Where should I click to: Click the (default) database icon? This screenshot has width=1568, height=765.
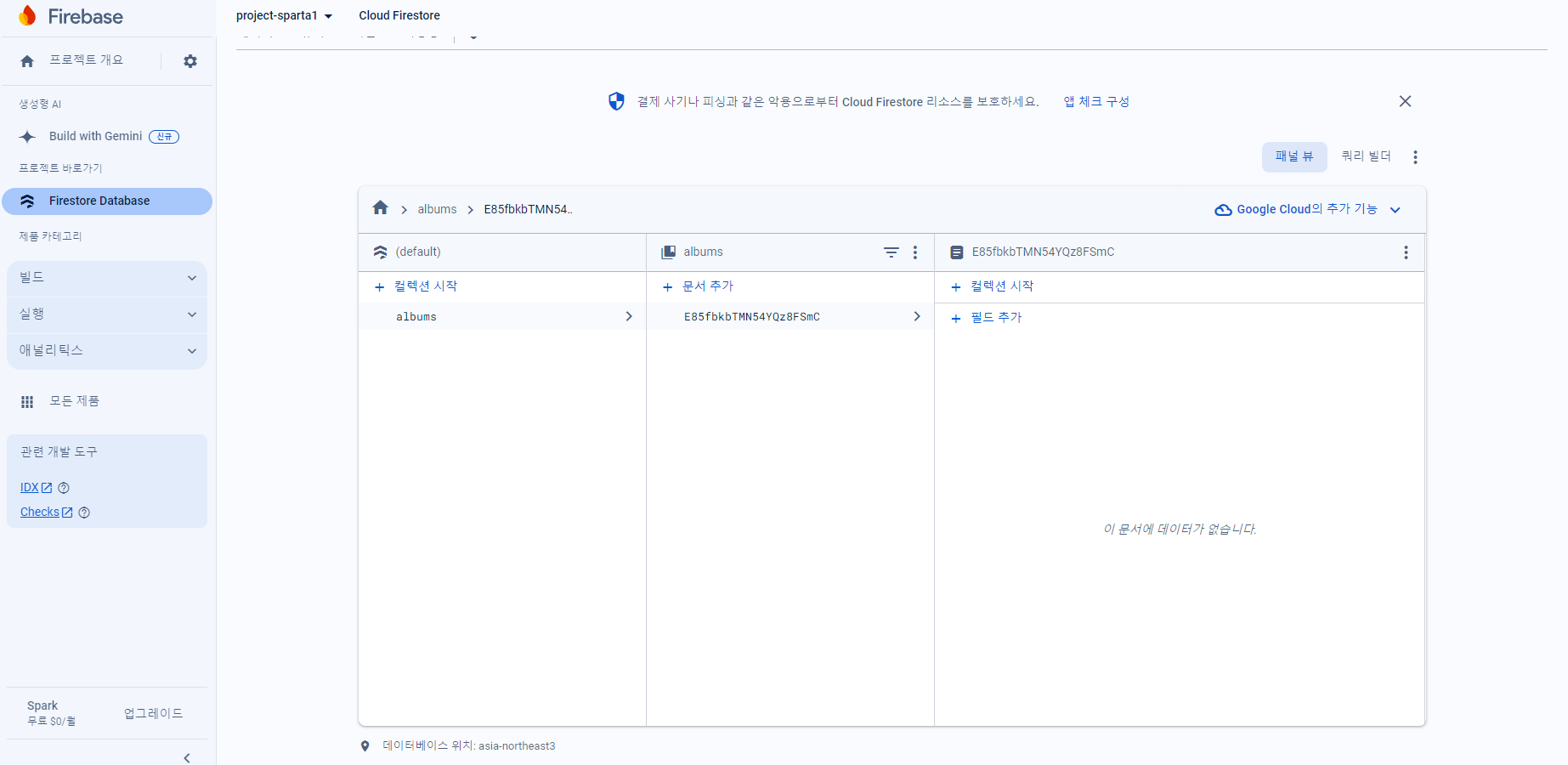[x=380, y=252]
